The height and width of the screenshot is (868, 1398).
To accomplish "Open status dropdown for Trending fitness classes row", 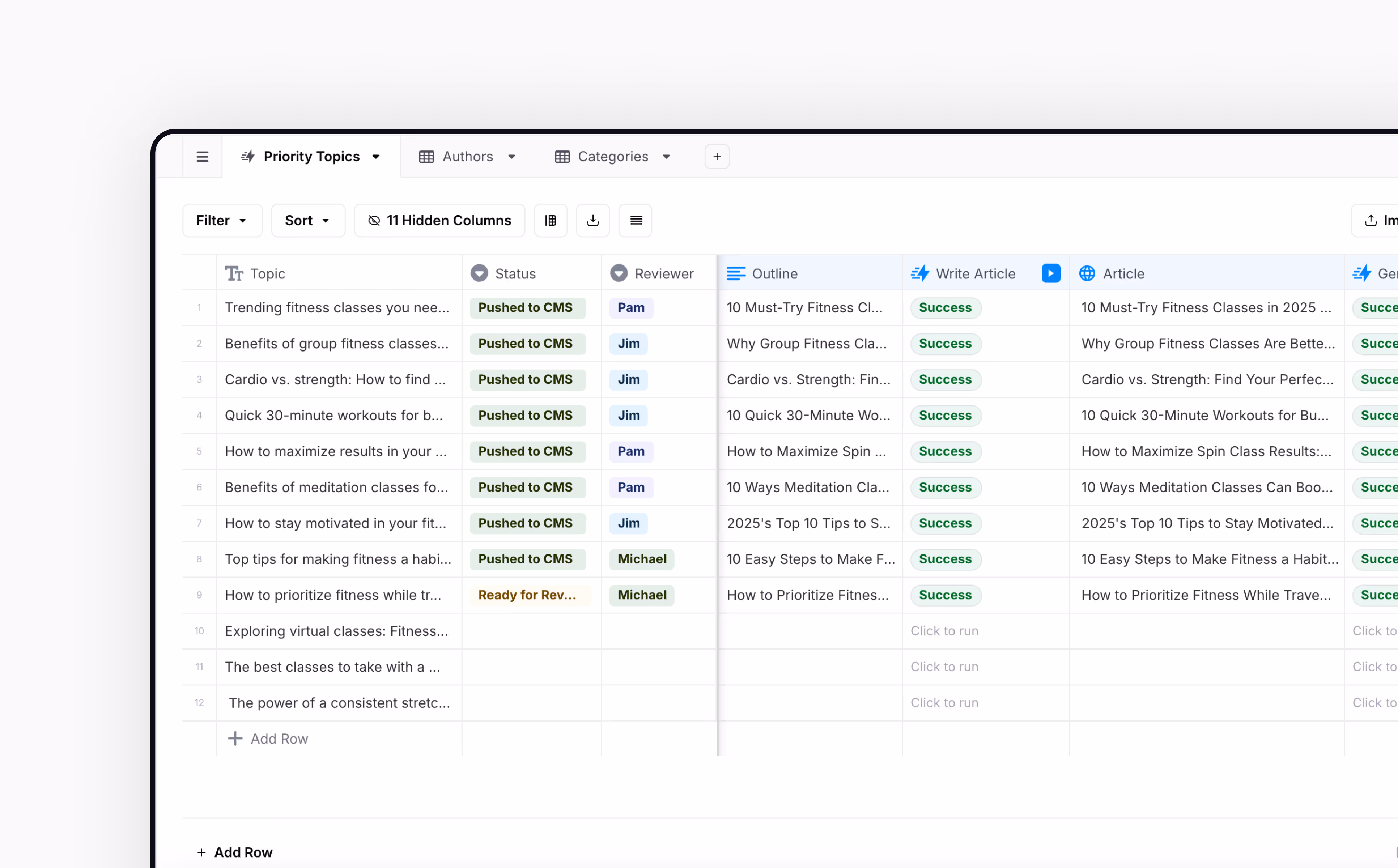I will [x=528, y=308].
